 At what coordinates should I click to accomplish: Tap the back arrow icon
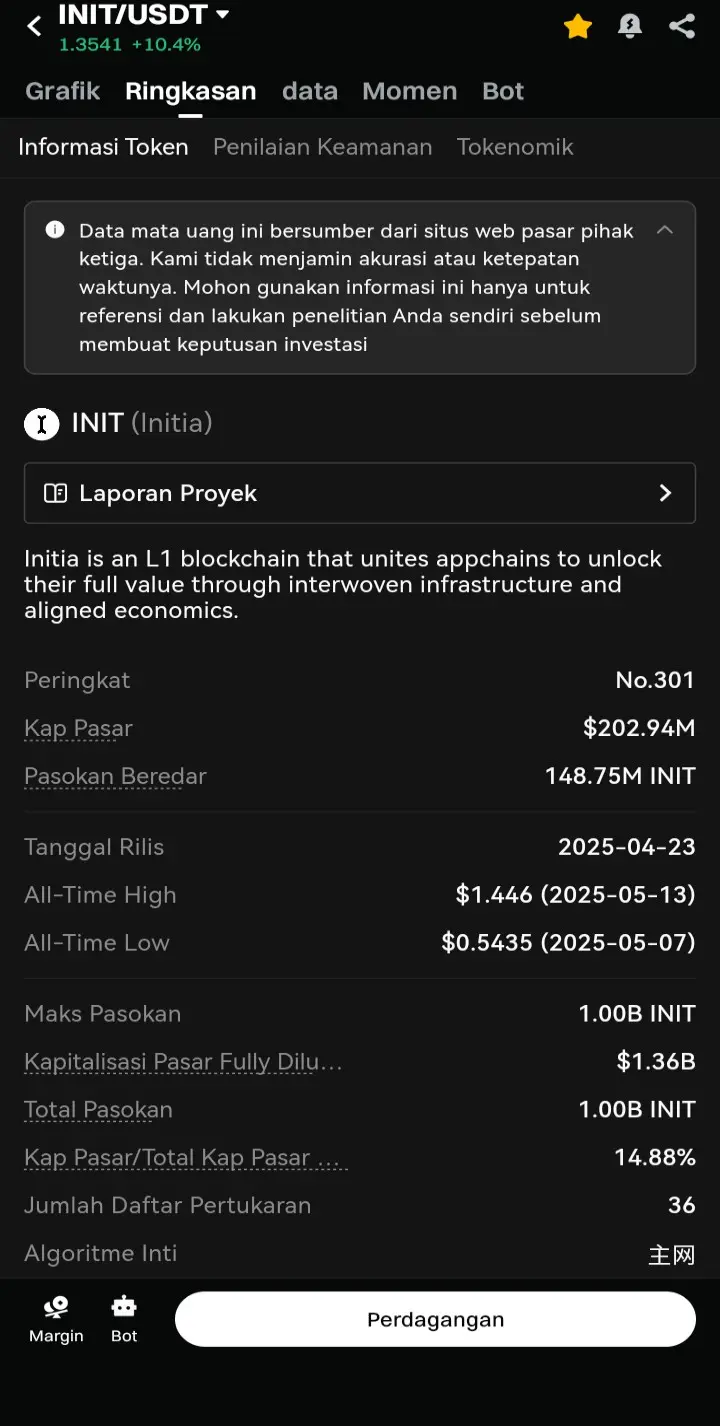click(x=34, y=27)
